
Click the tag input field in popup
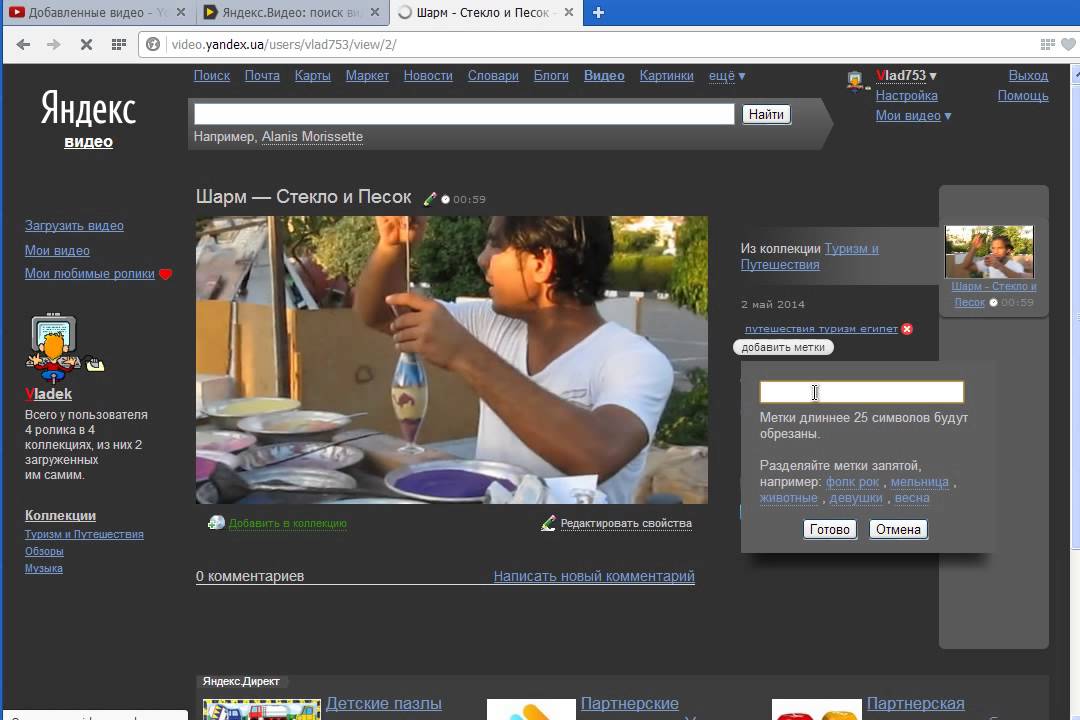pos(861,392)
